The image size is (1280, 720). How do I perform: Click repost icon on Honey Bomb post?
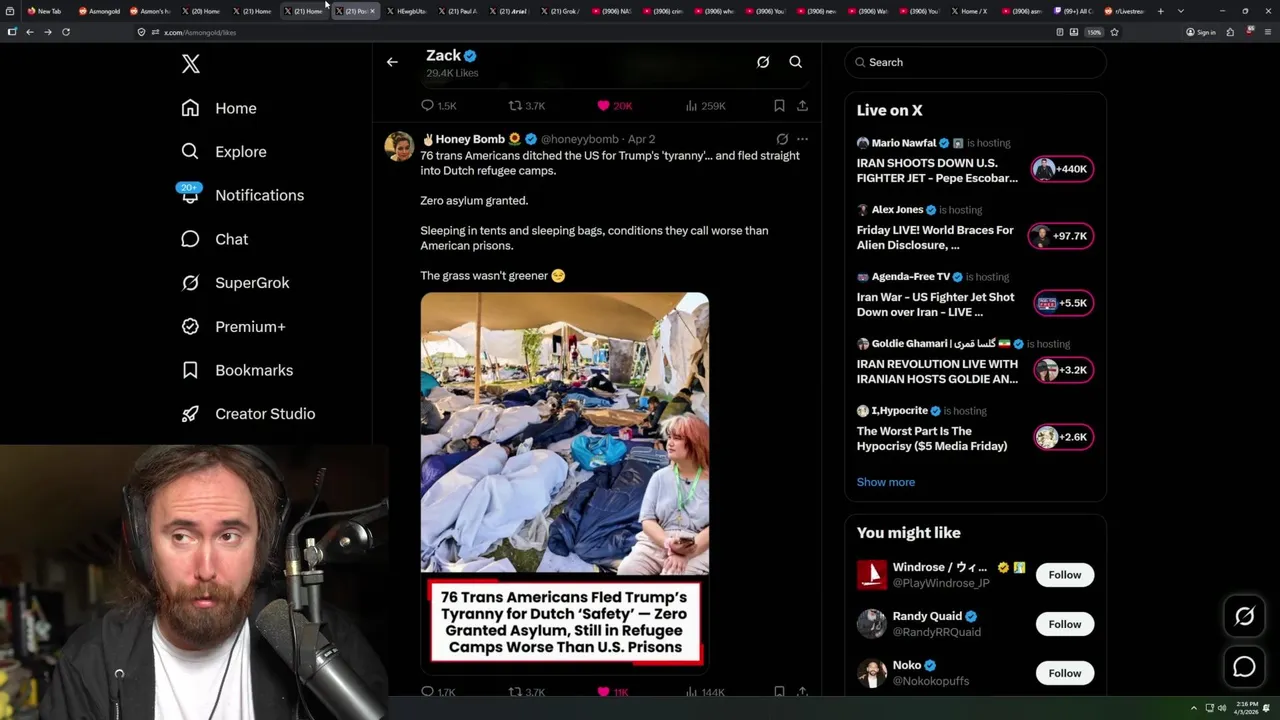point(515,691)
